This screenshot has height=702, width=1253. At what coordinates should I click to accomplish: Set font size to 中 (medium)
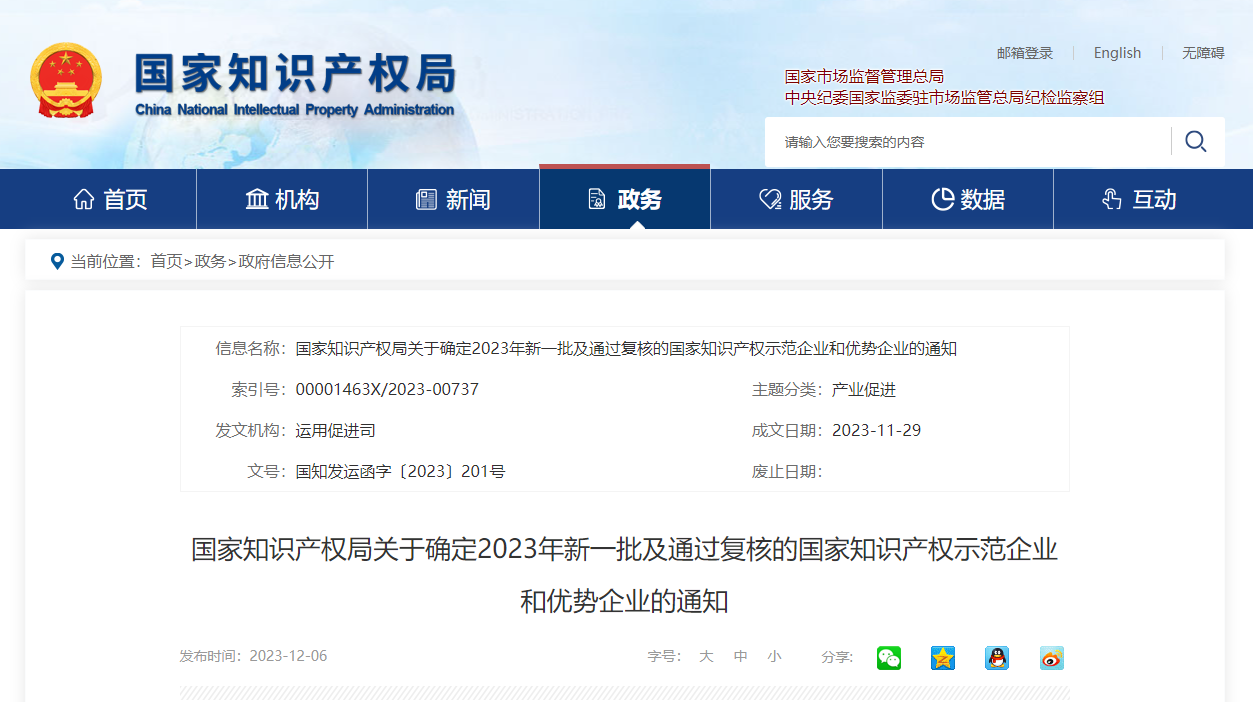[740, 657]
